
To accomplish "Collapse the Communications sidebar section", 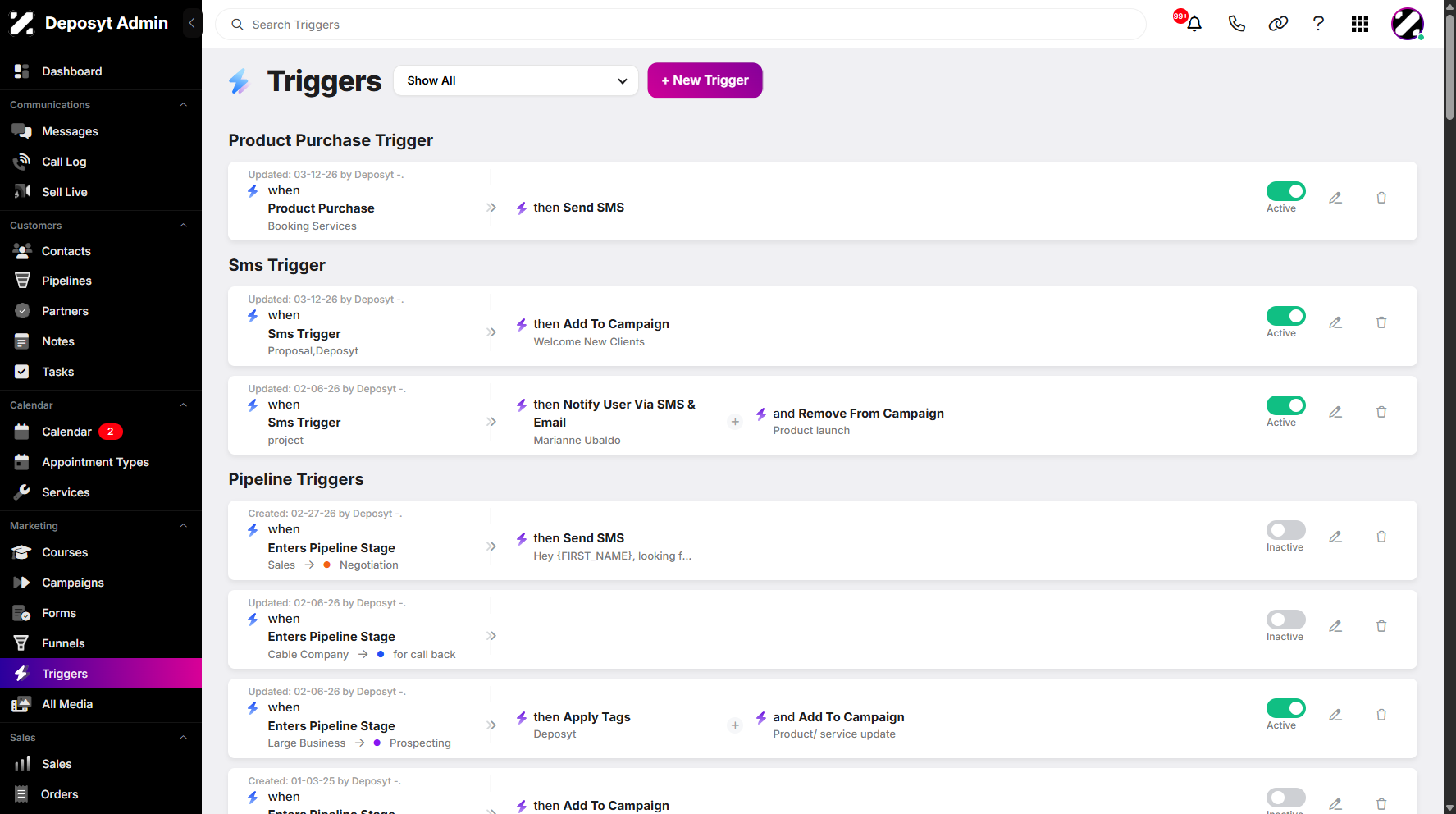I will (184, 105).
